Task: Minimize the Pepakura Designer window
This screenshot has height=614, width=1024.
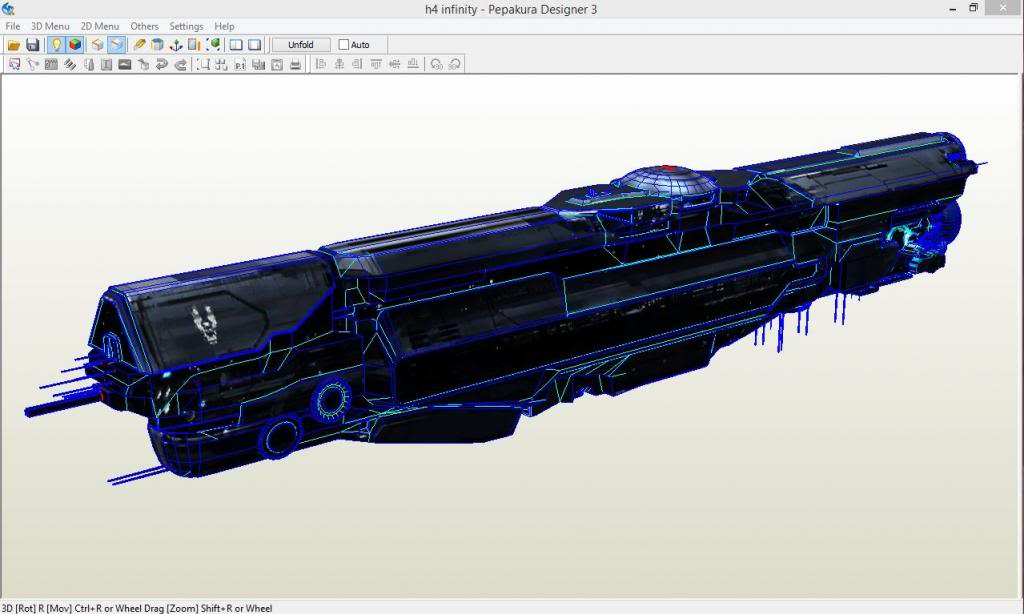Action: tap(953, 8)
